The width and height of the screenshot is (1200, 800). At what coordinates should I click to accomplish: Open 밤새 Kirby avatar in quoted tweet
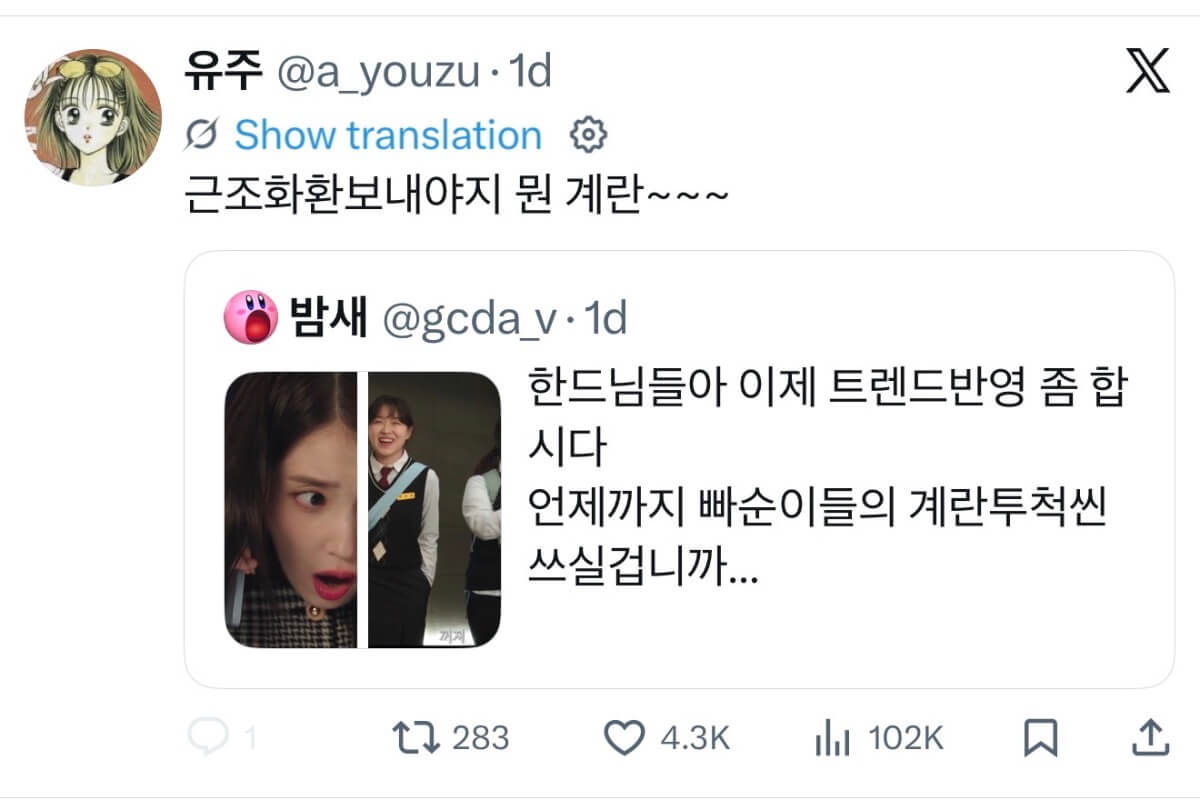click(251, 318)
